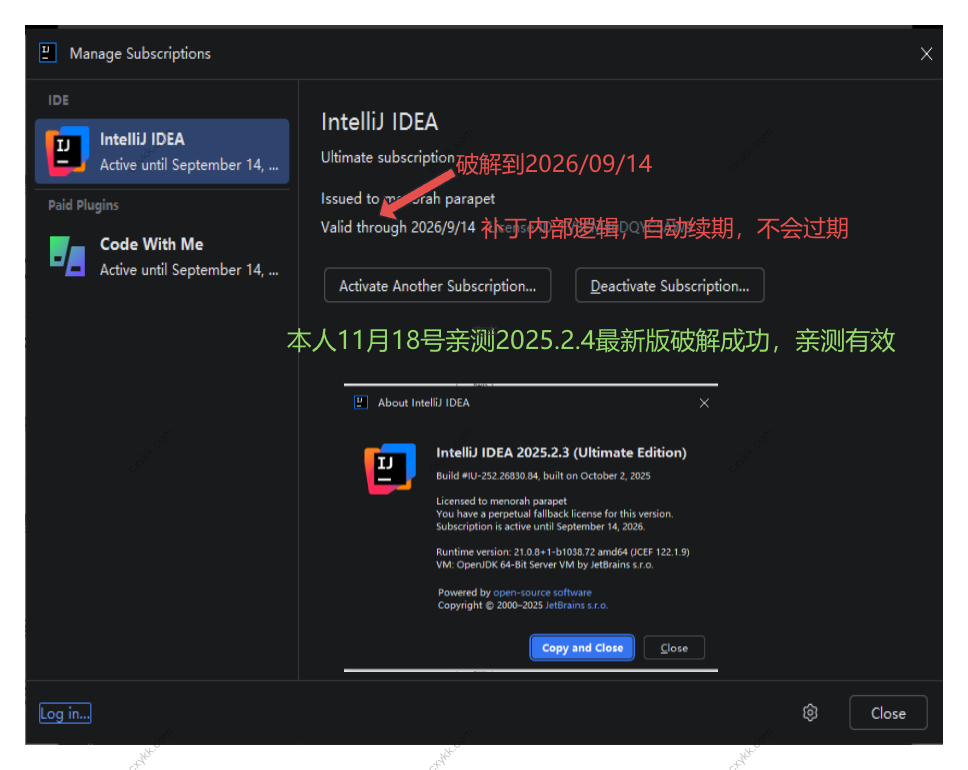Click the Paid Plugins section header

pos(83,205)
